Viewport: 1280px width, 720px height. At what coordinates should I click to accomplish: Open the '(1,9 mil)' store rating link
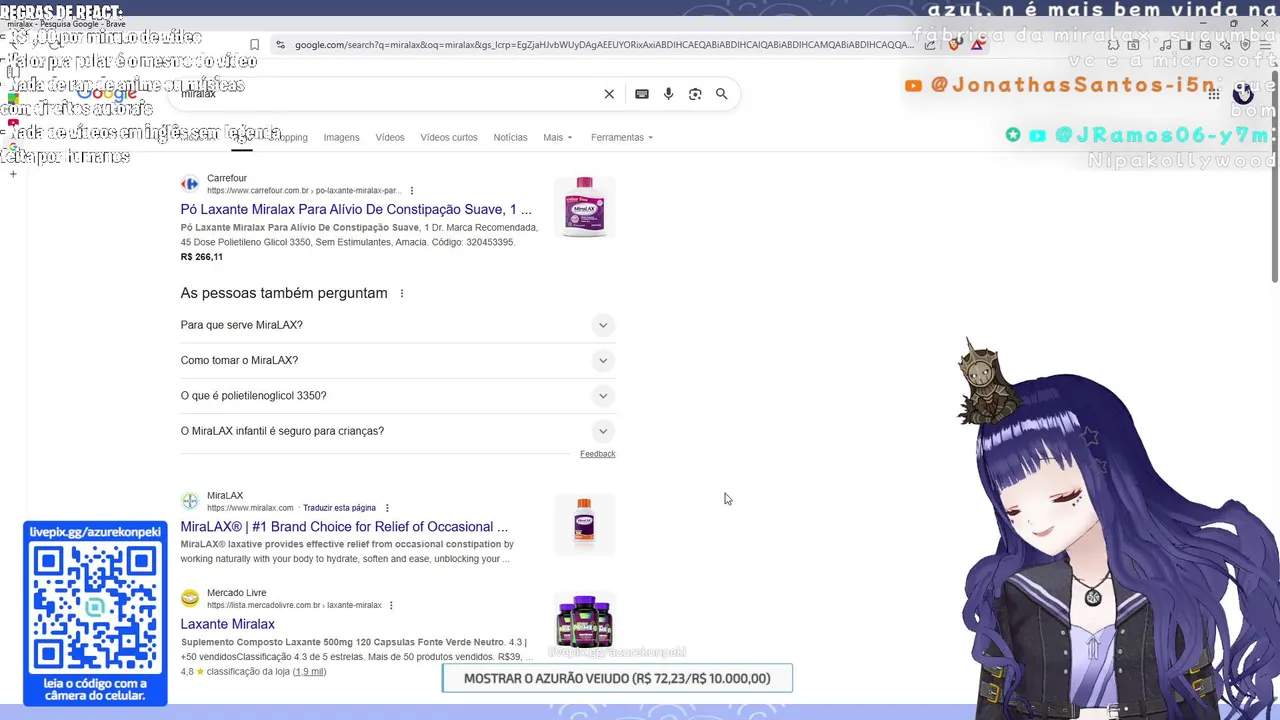click(x=310, y=672)
